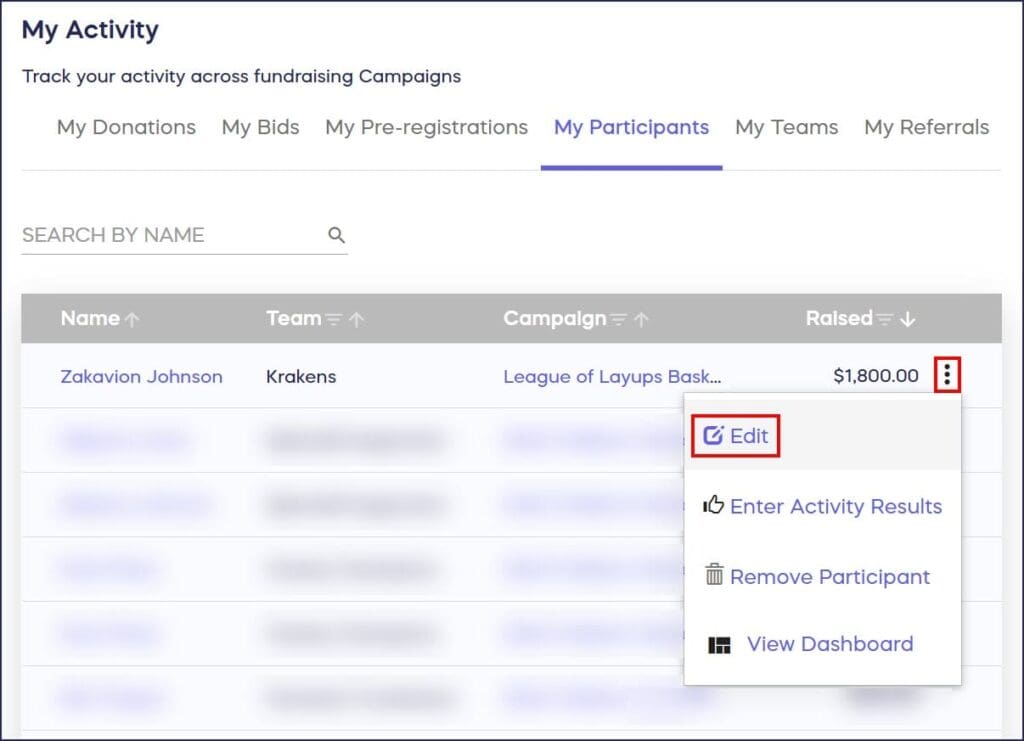
Task: Go to the My Bids tab
Action: (x=260, y=128)
